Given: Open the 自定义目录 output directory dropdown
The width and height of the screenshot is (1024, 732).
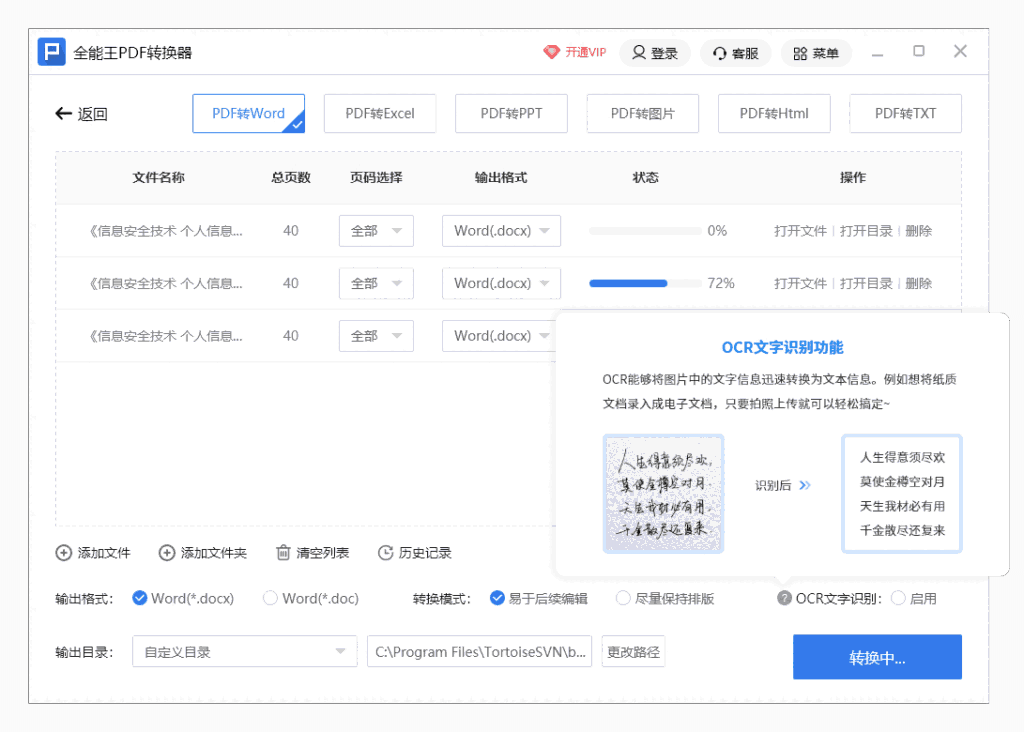Looking at the screenshot, I should coord(244,651).
